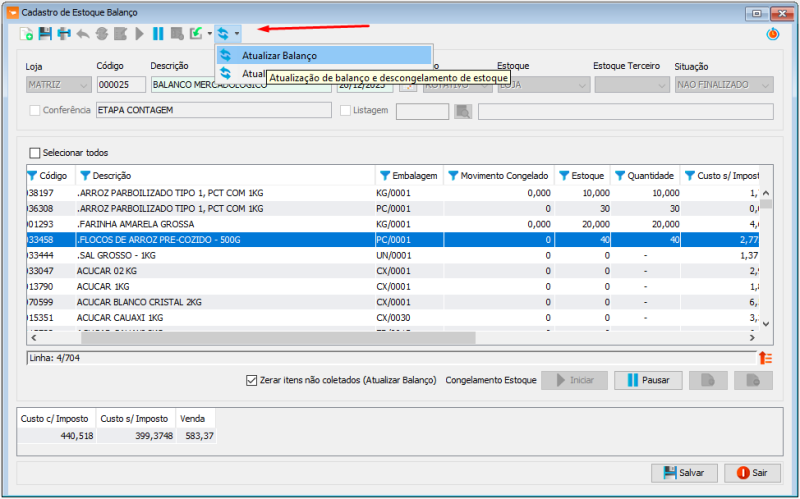Viewport: 800px width, 499px height.
Task: Toggle the Listagem checkbox
Action: [345, 110]
